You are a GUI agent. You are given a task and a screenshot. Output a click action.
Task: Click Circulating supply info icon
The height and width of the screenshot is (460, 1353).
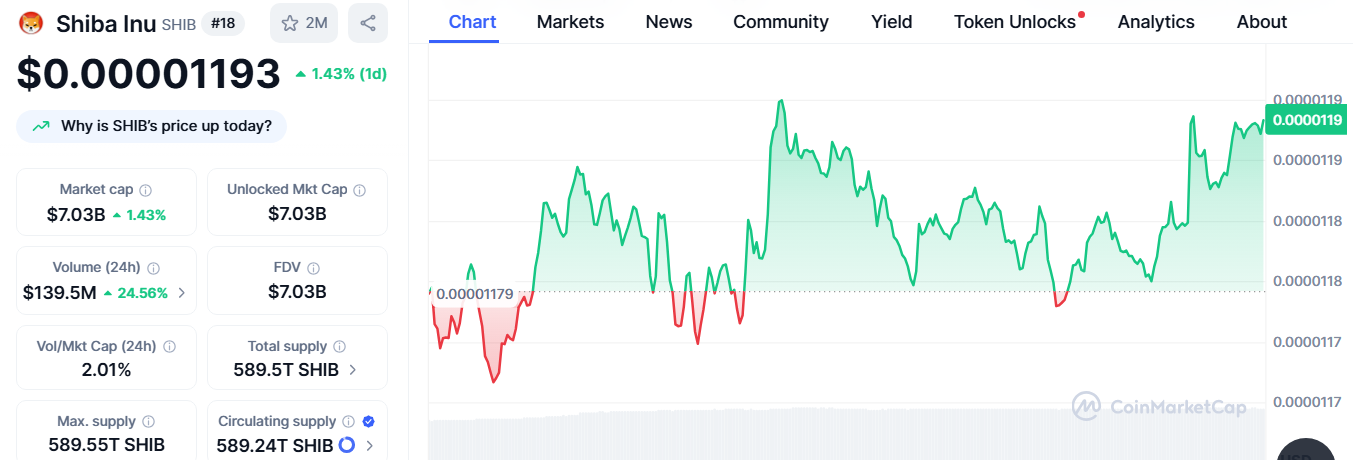click(x=348, y=422)
